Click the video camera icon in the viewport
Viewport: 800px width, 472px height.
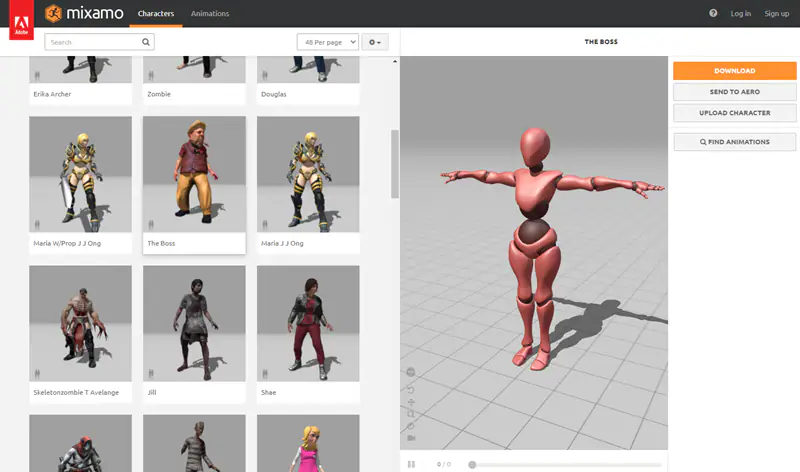[411, 438]
